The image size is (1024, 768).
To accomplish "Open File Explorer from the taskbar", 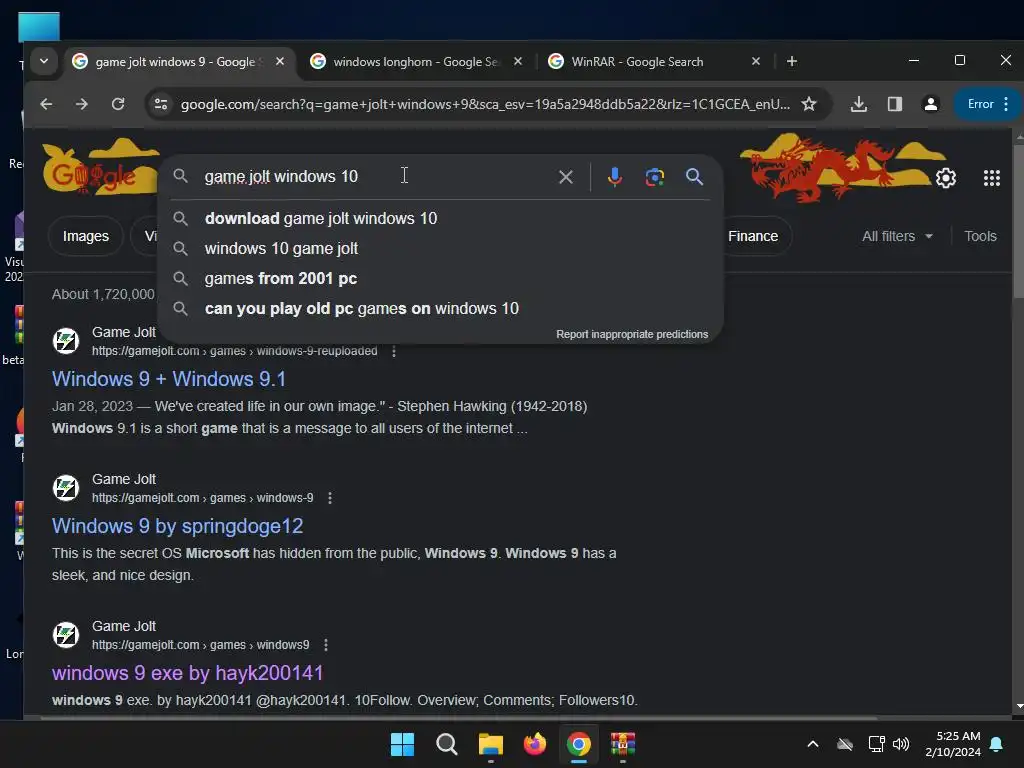I will 490,744.
